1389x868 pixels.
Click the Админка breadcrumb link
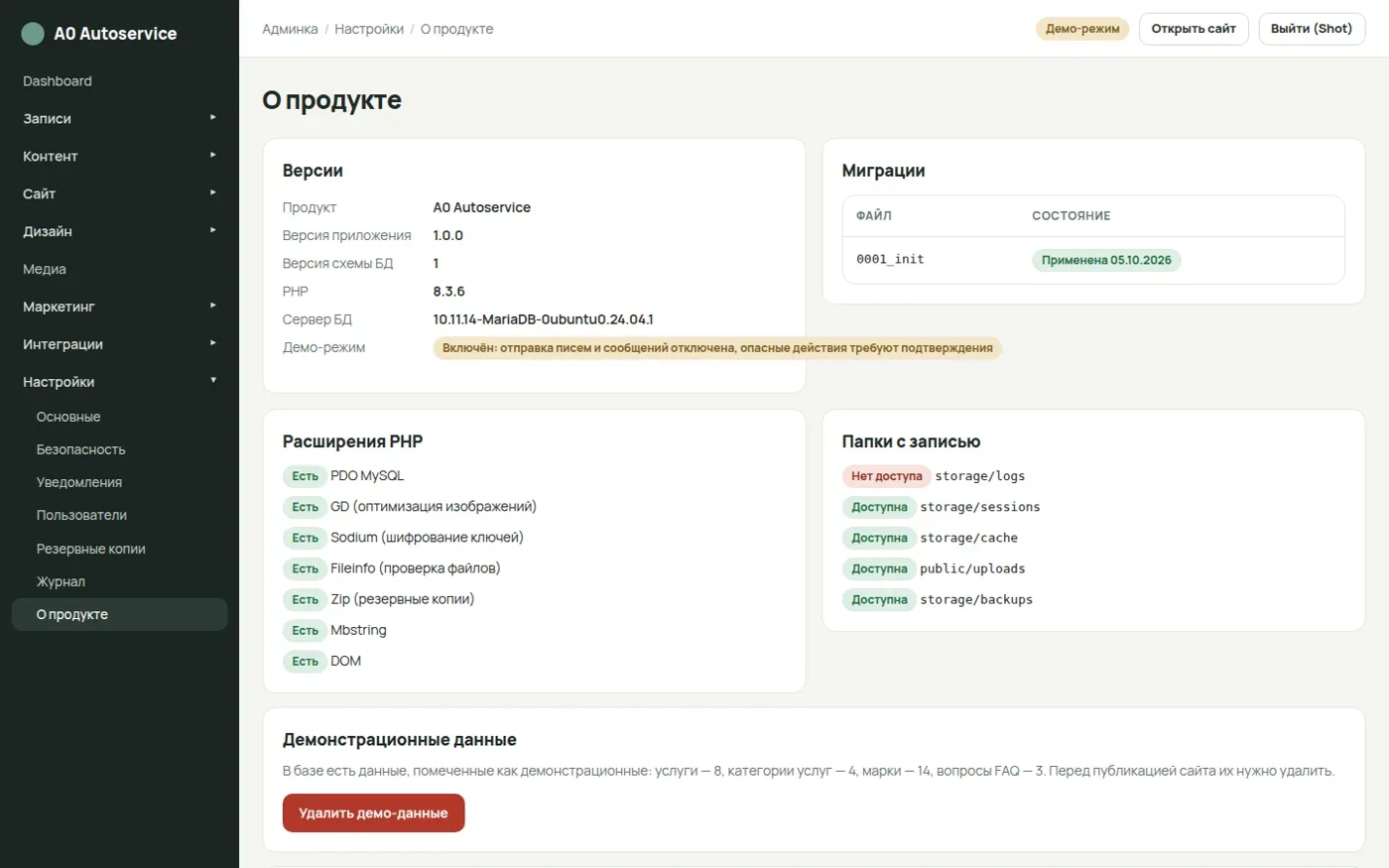pos(290,29)
